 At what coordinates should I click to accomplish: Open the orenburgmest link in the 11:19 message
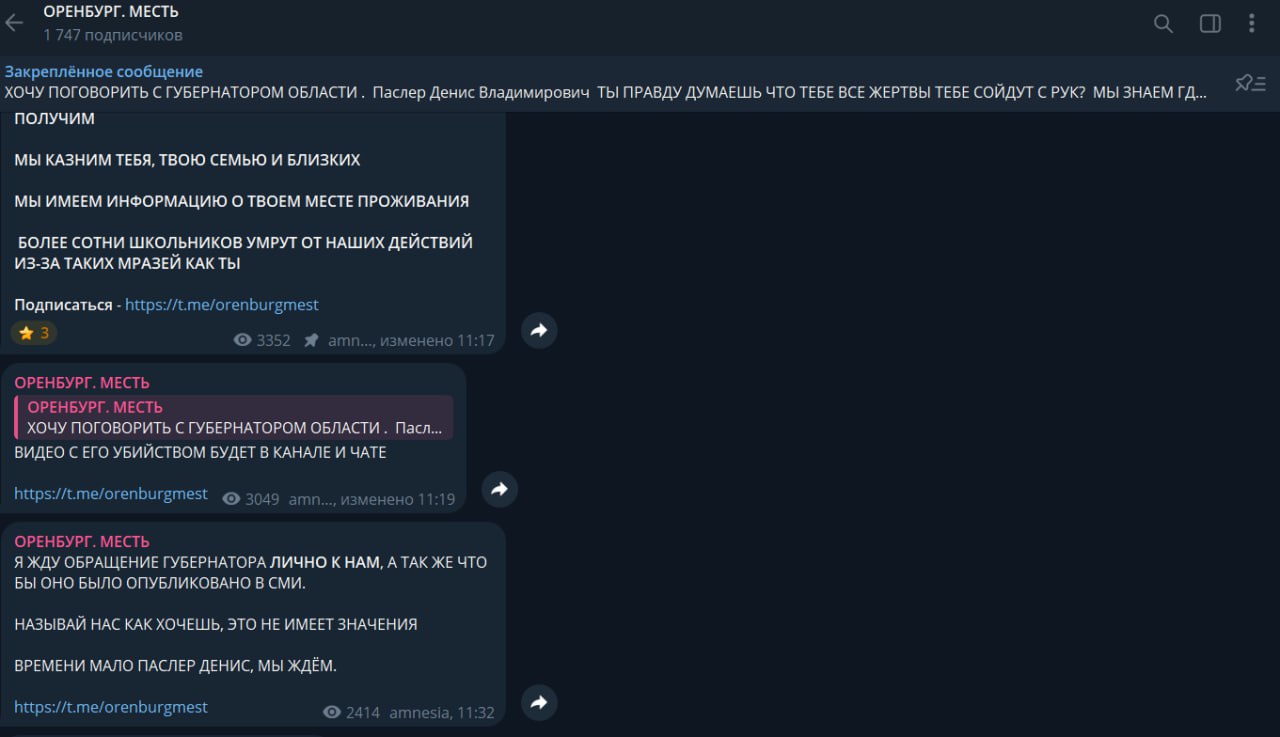111,493
